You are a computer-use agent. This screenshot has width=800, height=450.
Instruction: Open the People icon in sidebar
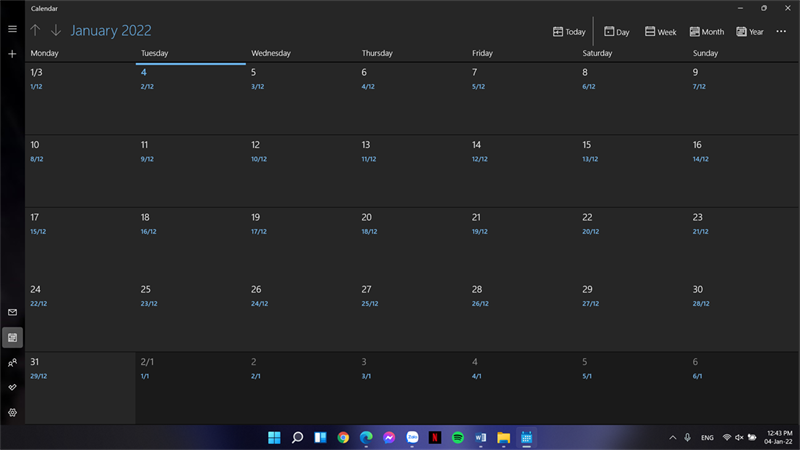[x=12, y=363]
